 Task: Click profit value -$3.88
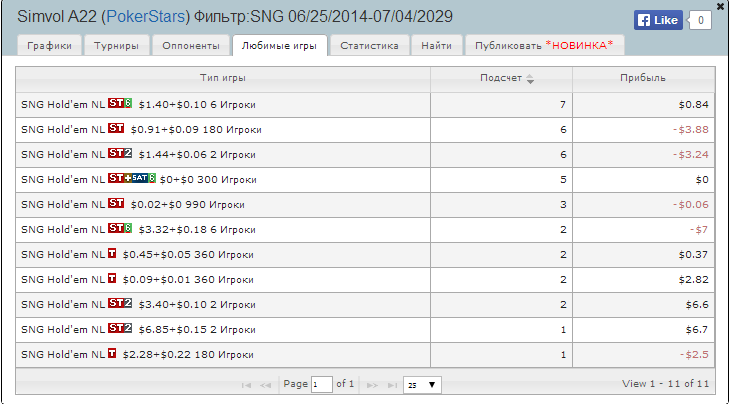click(x=690, y=130)
